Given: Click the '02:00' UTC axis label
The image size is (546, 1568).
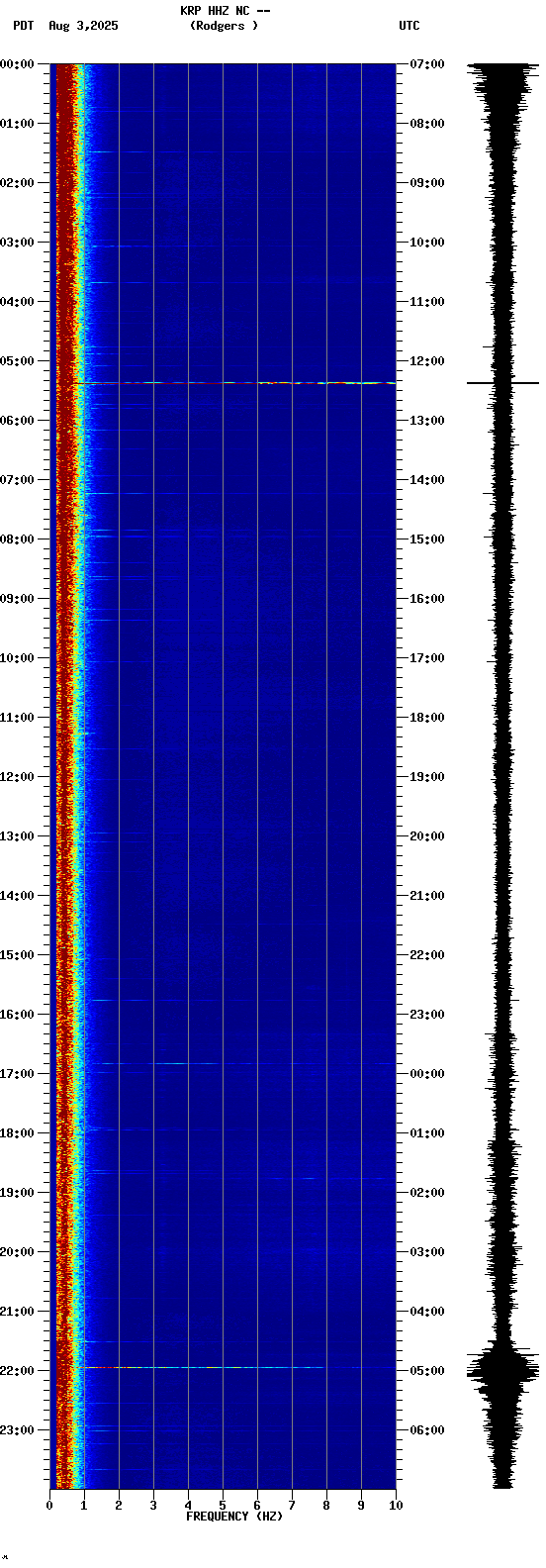Looking at the screenshot, I should pos(427,1193).
